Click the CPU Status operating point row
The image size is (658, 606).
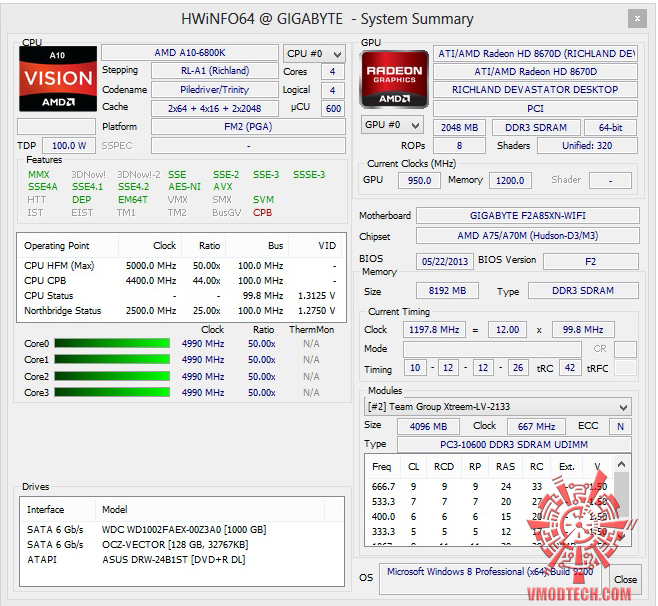tap(181, 295)
